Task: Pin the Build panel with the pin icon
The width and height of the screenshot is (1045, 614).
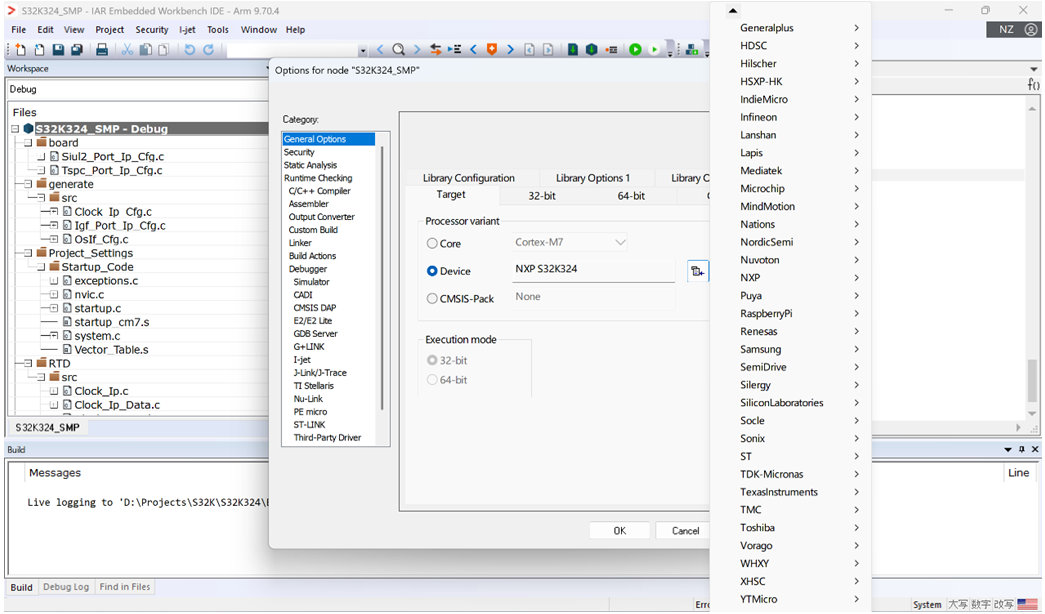Action: pyautogui.click(x=1022, y=449)
